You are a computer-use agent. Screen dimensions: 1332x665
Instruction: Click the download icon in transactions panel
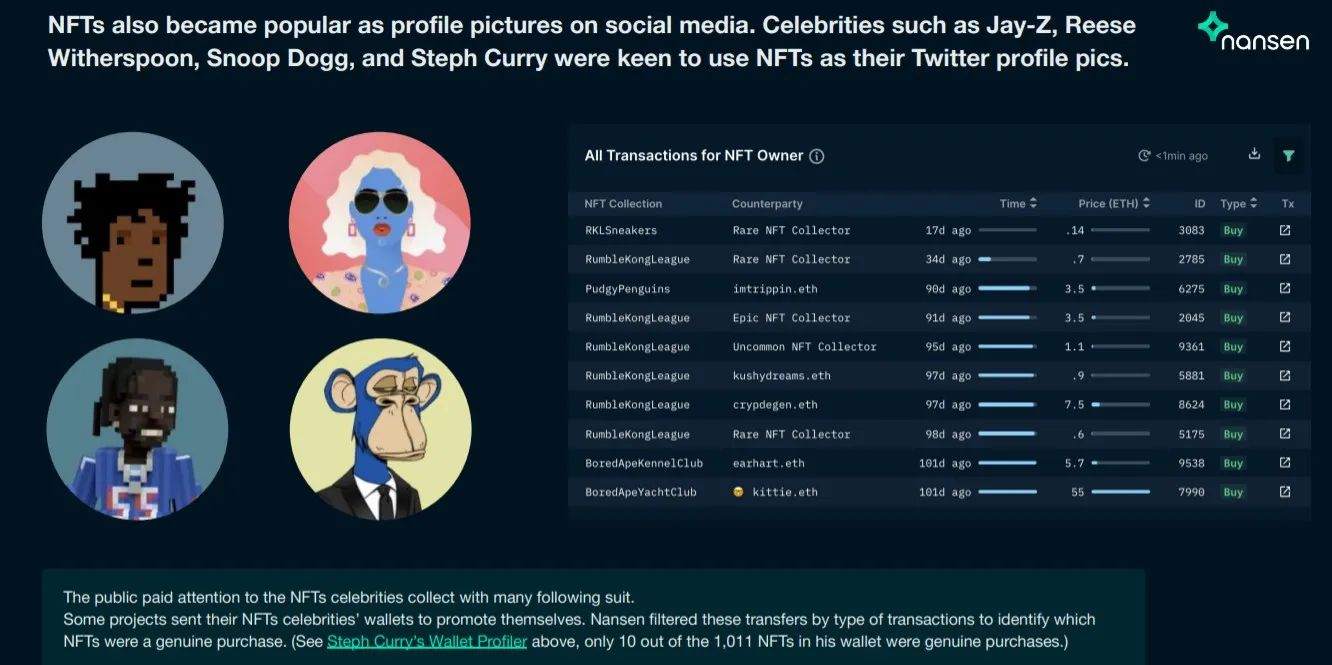[1254, 154]
